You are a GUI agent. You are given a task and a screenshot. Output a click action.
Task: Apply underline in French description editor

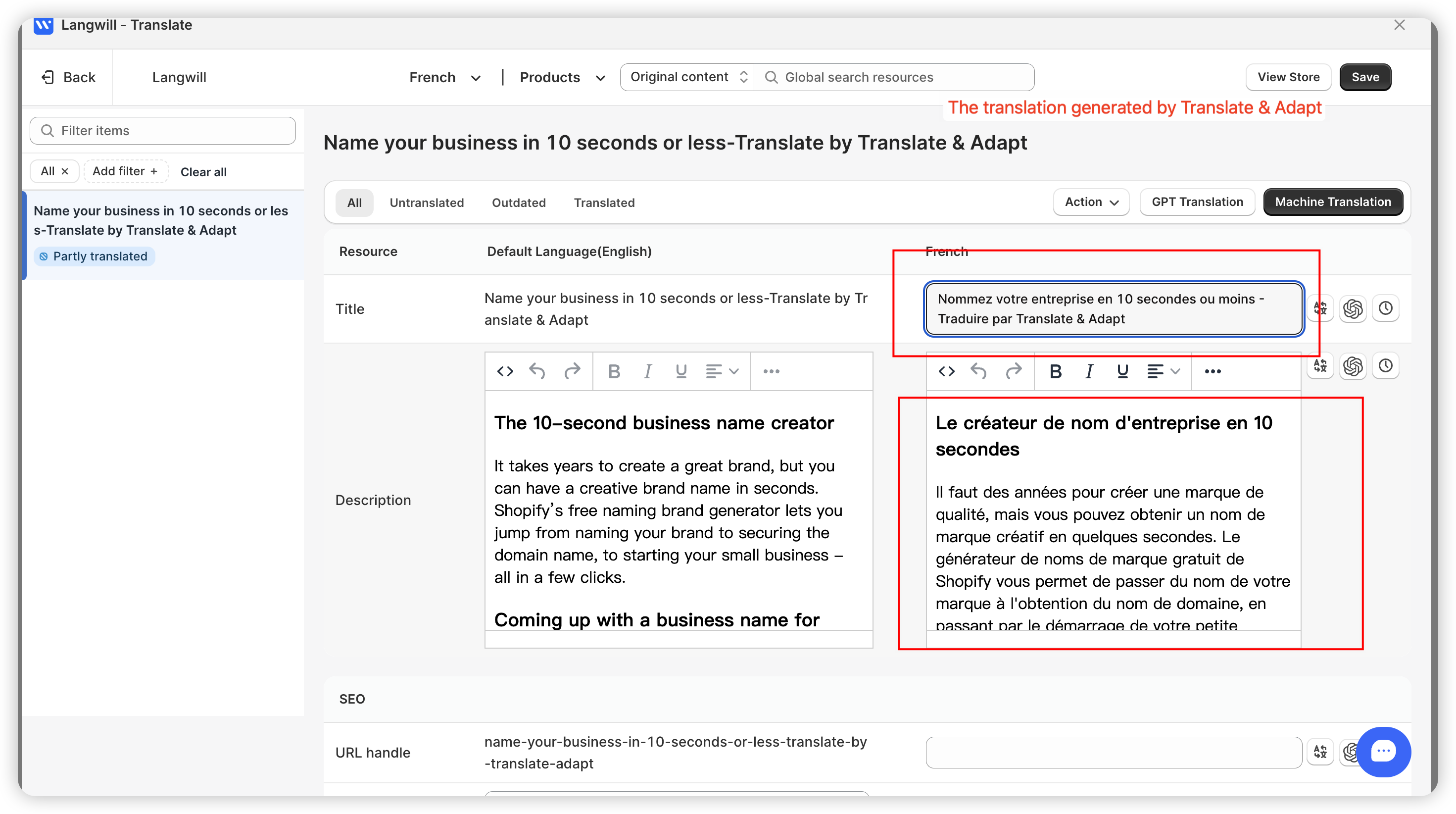click(1122, 371)
